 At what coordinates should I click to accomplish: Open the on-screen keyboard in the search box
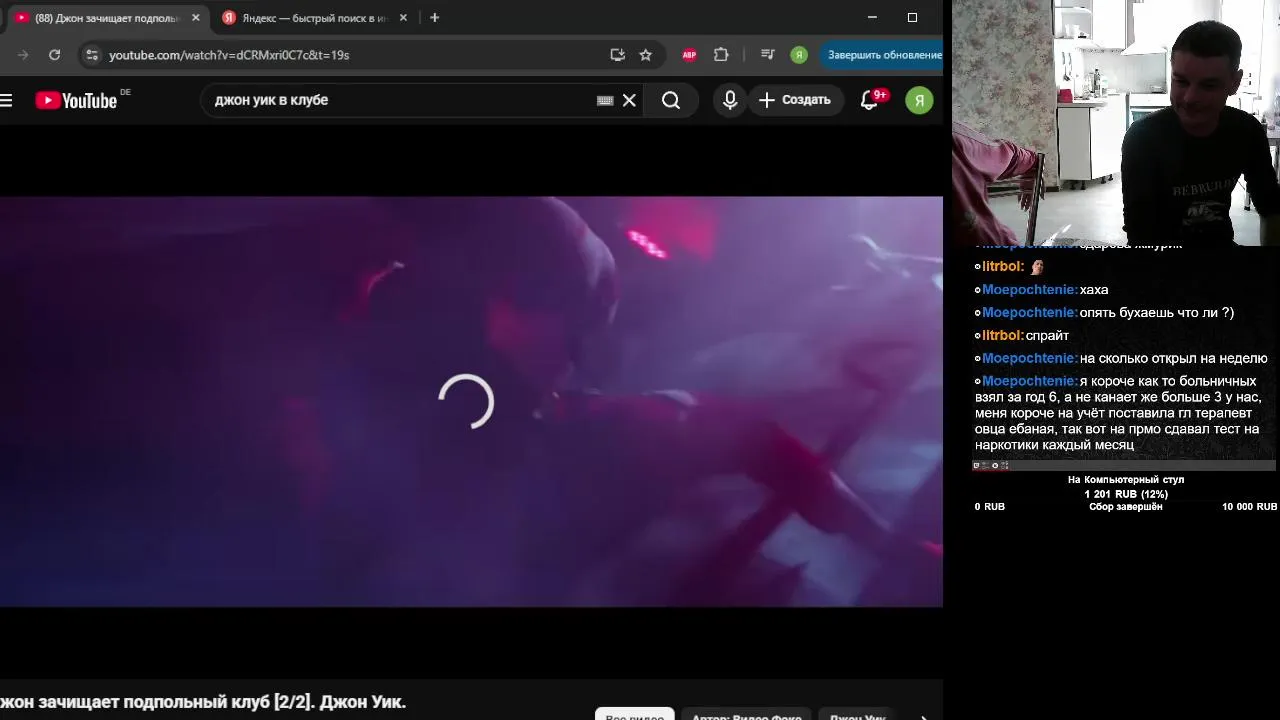click(605, 100)
